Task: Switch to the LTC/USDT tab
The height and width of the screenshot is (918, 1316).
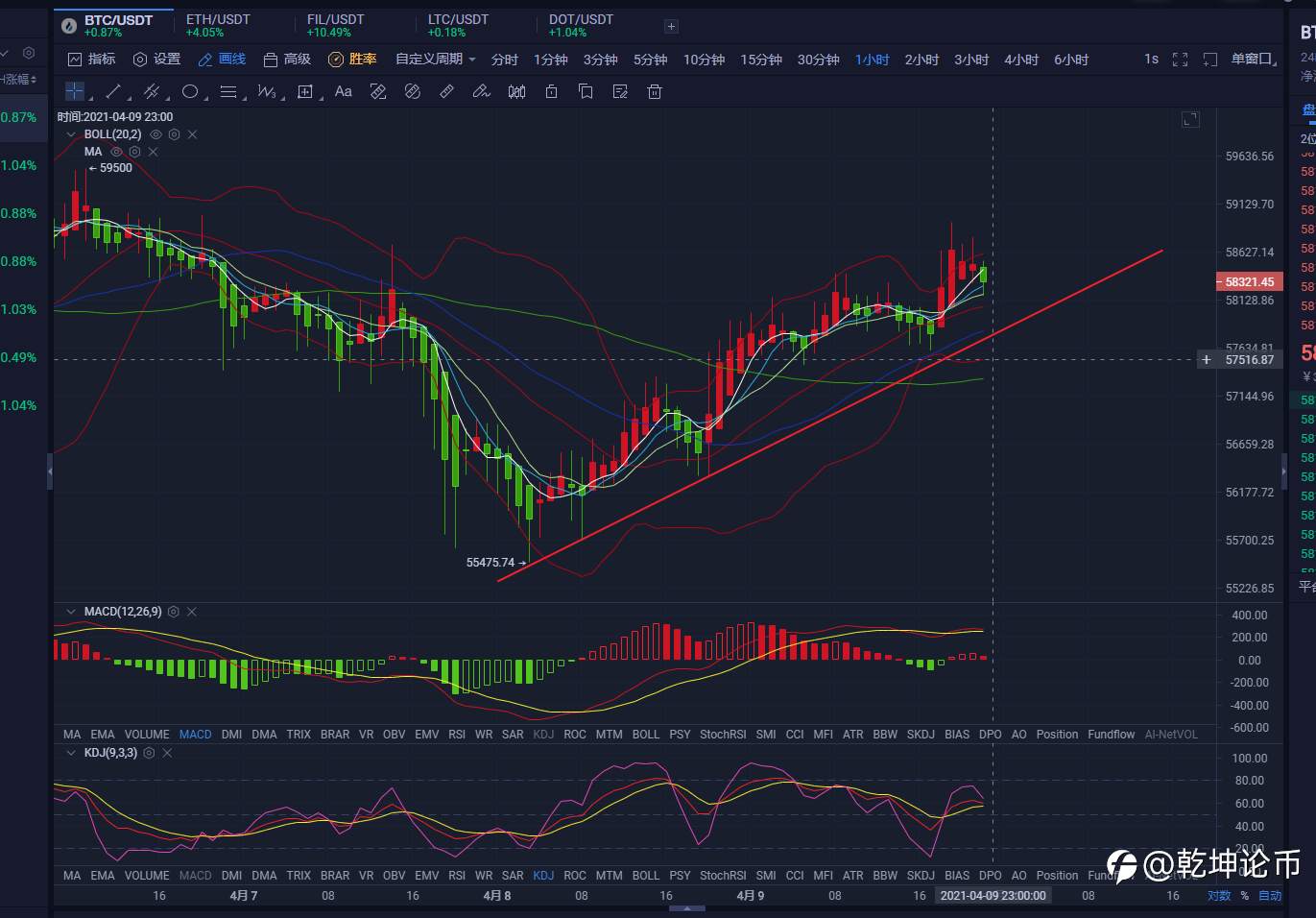Action: [458, 25]
